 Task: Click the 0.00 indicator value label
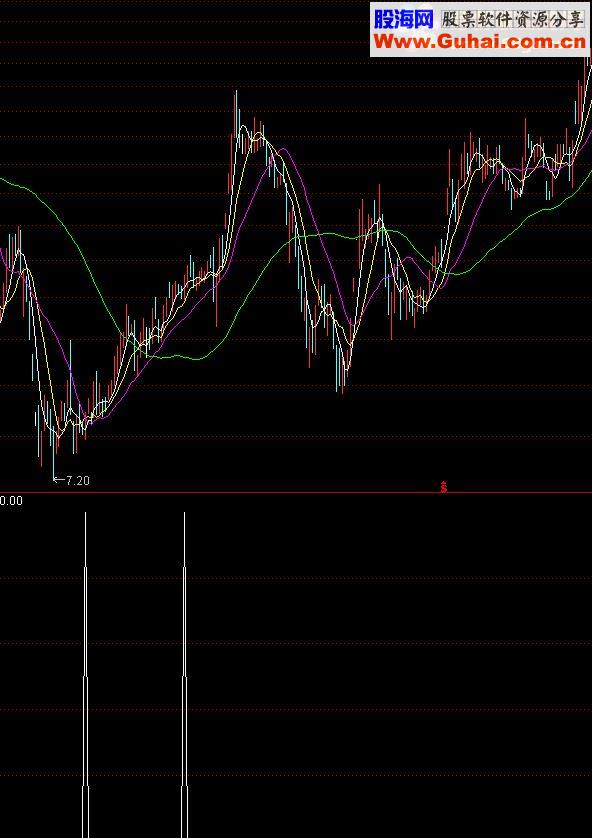[x=11, y=501]
